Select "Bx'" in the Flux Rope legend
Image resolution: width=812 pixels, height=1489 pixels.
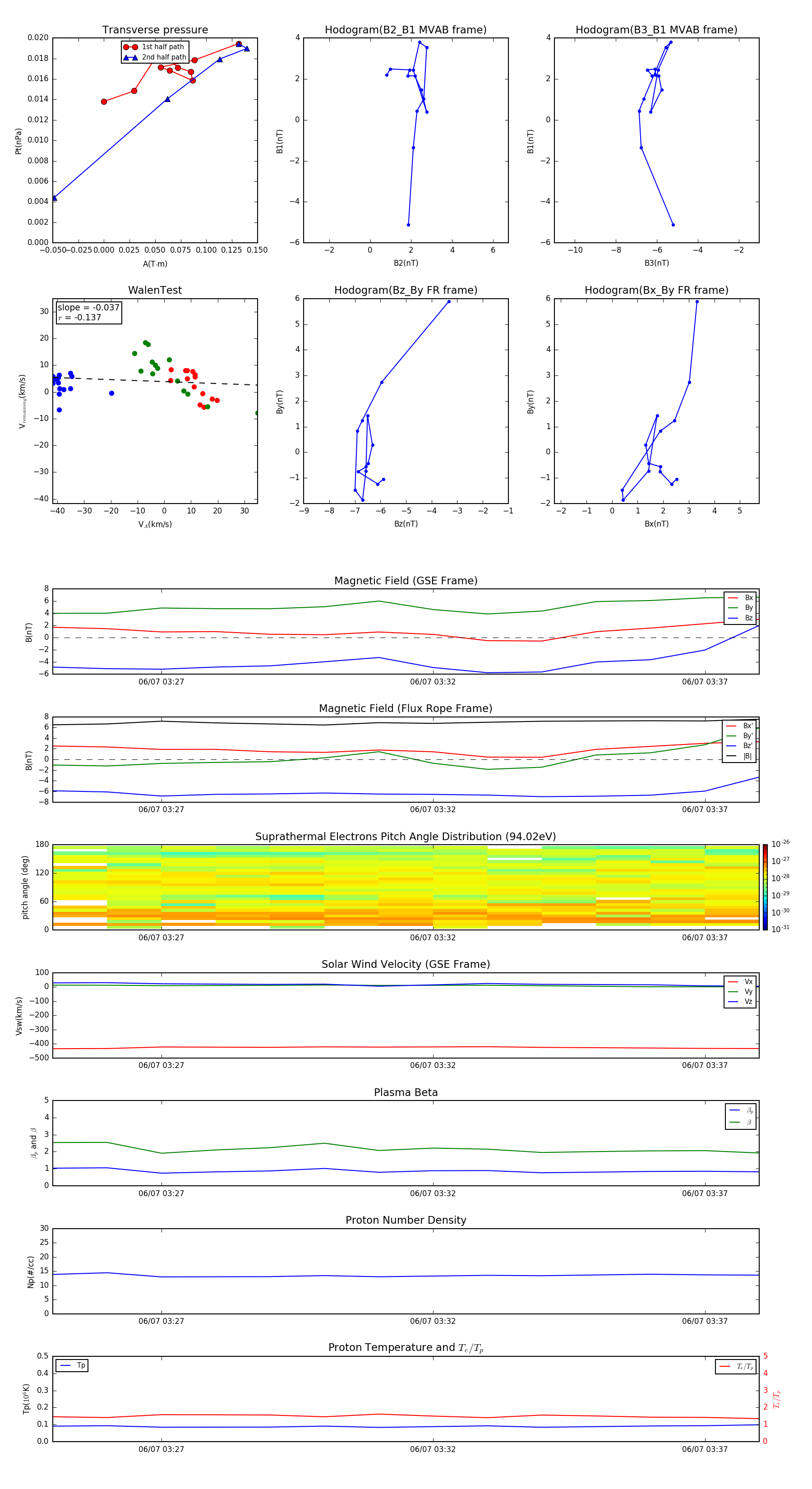click(740, 726)
